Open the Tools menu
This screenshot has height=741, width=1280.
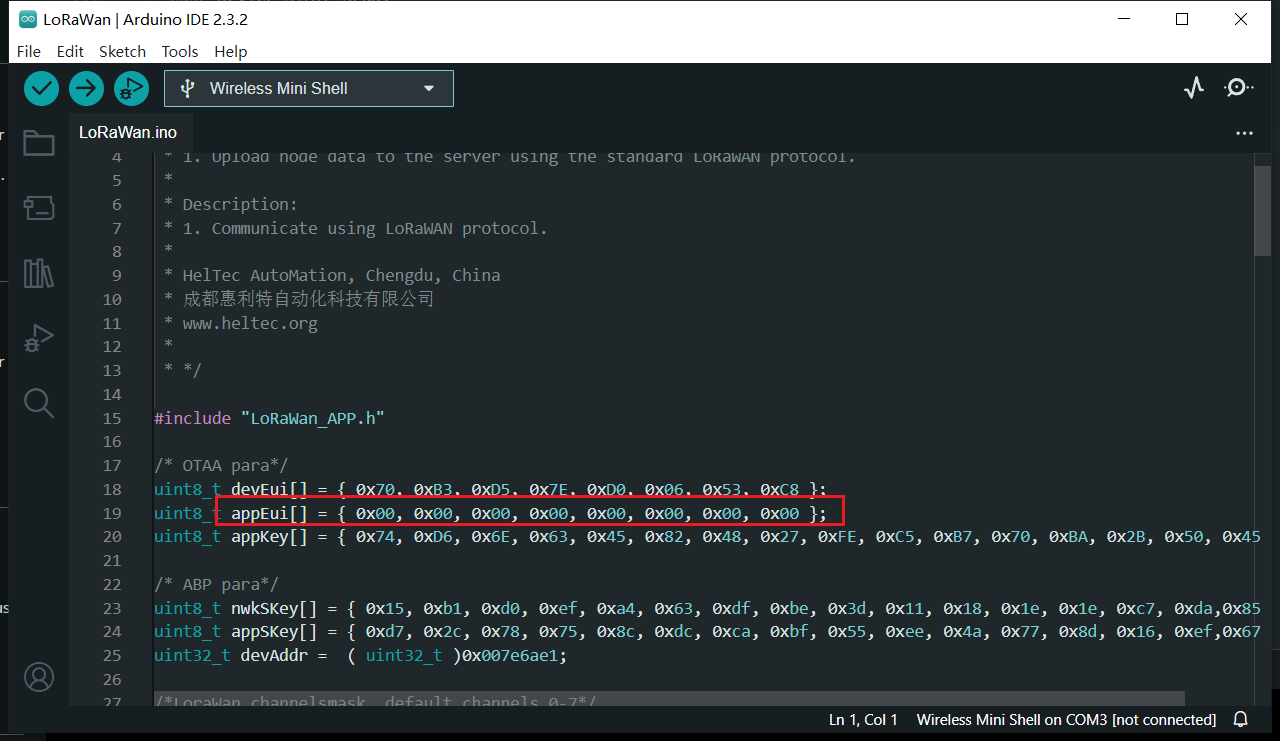[180, 51]
